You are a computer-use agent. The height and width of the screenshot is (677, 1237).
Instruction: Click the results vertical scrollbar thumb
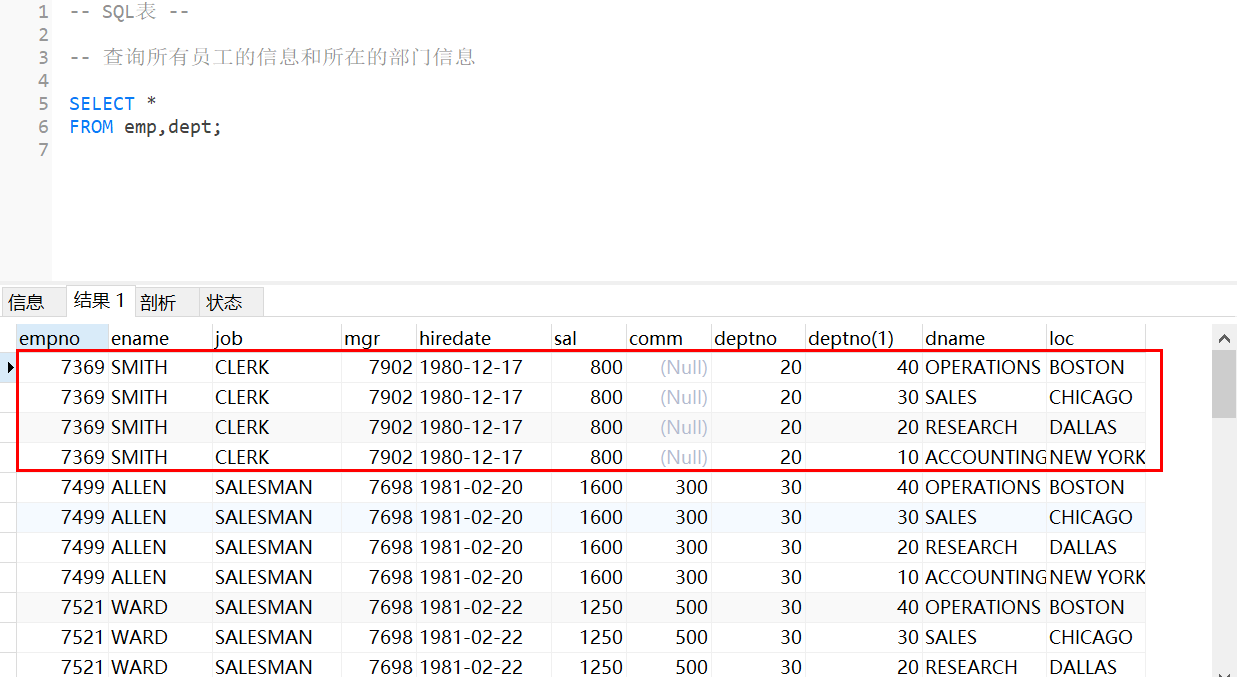[x=1224, y=384]
